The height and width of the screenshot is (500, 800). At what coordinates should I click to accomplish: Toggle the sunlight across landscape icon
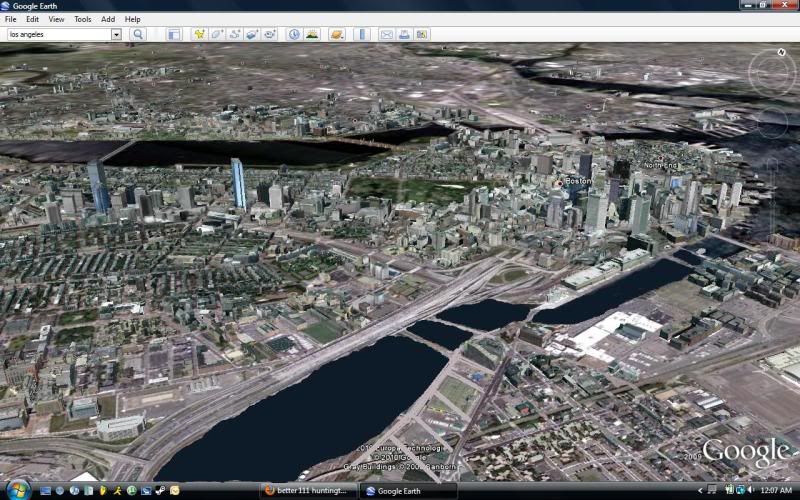tap(312, 34)
